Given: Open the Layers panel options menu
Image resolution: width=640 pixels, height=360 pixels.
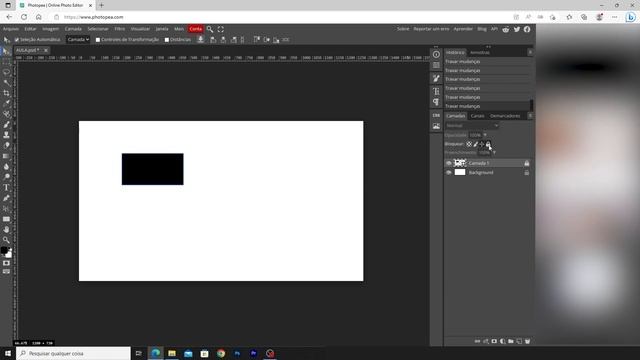Looking at the screenshot, I should [x=530, y=116].
